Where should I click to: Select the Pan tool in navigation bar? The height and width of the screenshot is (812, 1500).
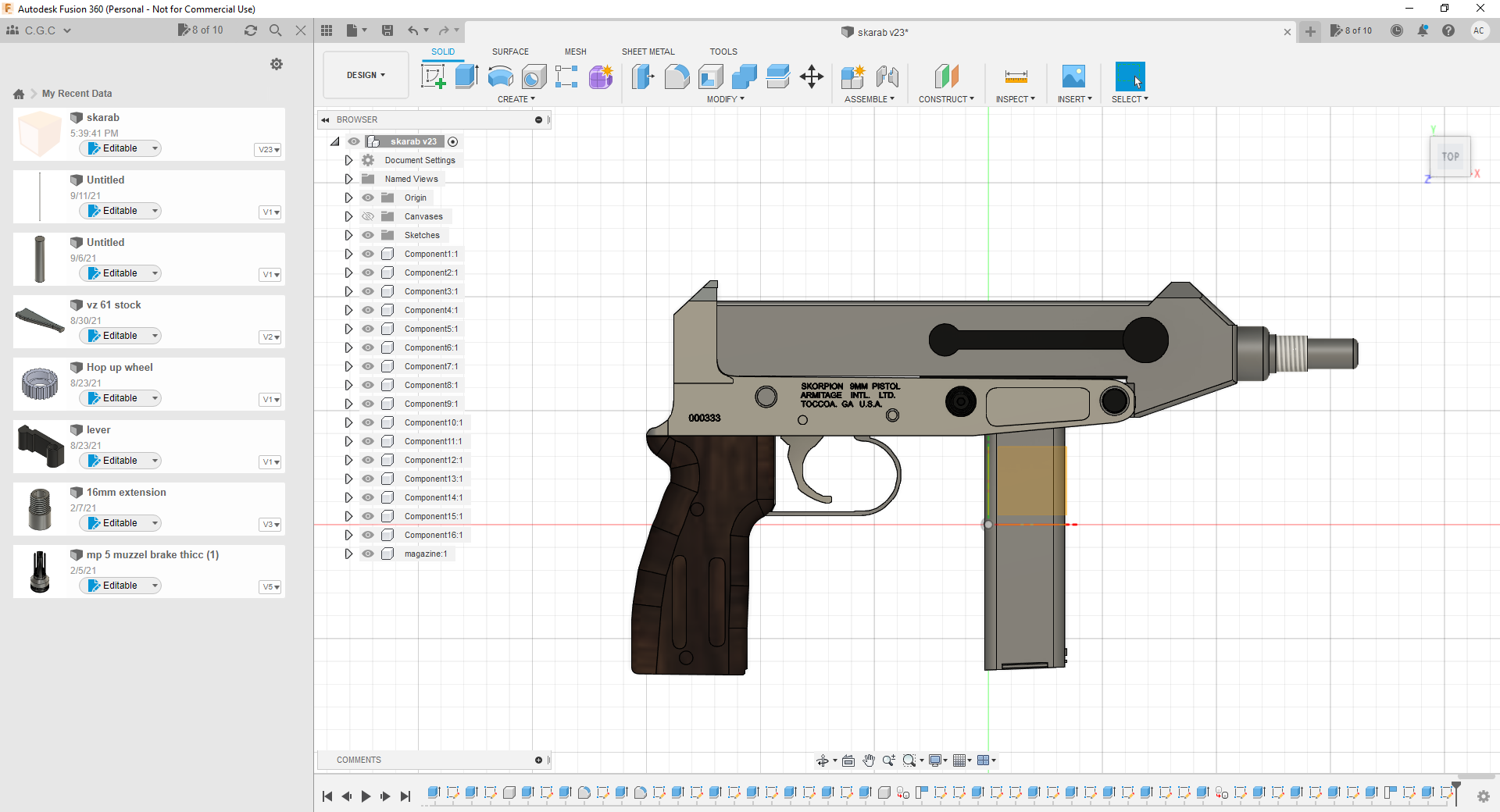pyautogui.click(x=869, y=760)
